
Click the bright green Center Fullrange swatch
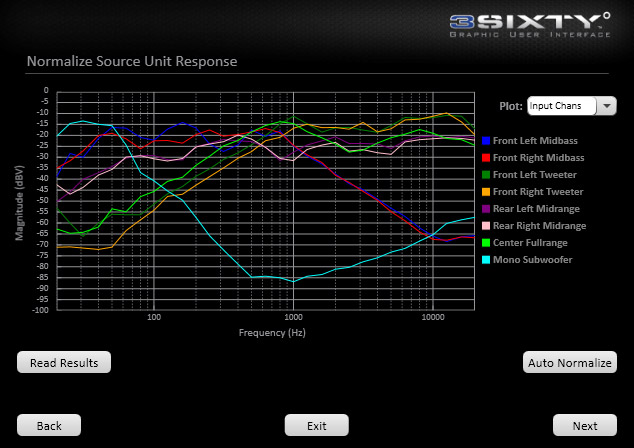coord(486,243)
